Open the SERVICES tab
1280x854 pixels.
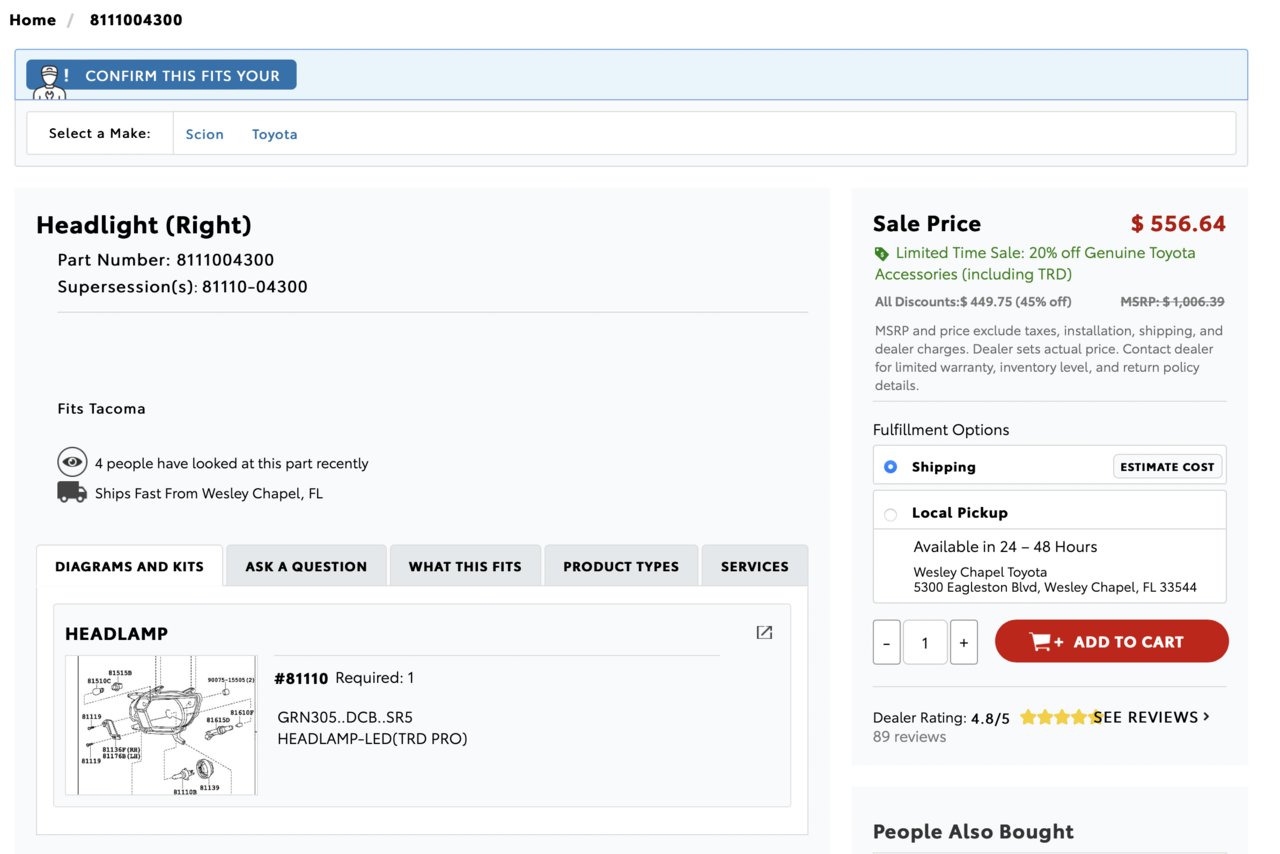(x=755, y=566)
